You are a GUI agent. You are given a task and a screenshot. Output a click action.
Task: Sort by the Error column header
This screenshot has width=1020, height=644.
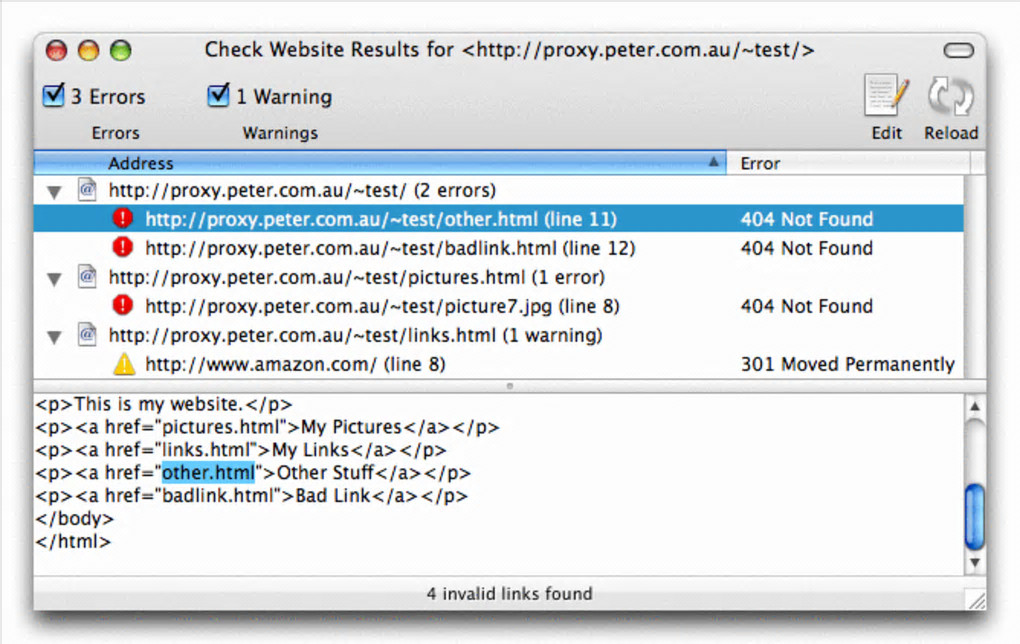pyautogui.click(x=850, y=163)
